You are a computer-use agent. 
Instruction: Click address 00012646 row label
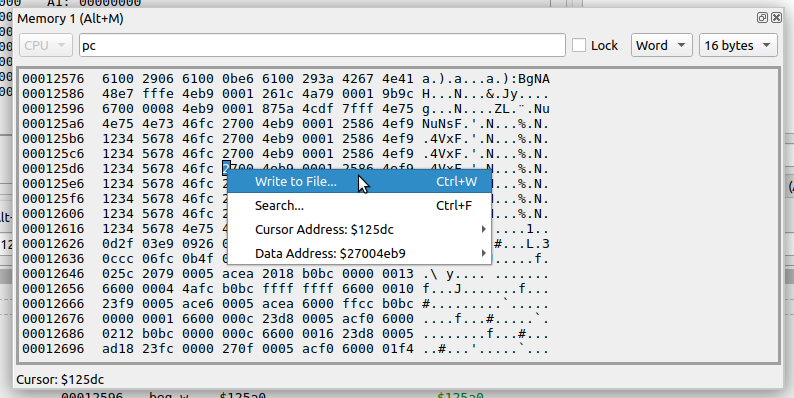click(53, 274)
